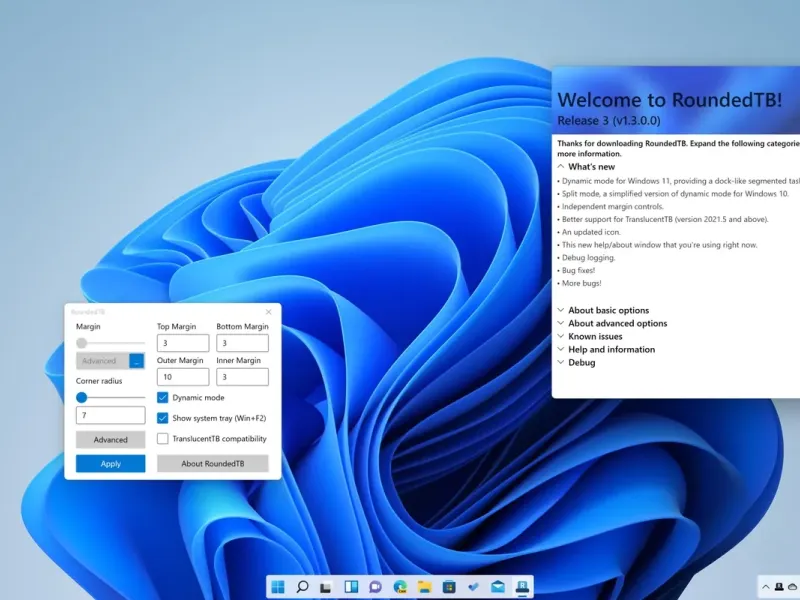Click the gray Advanced button

point(111,439)
